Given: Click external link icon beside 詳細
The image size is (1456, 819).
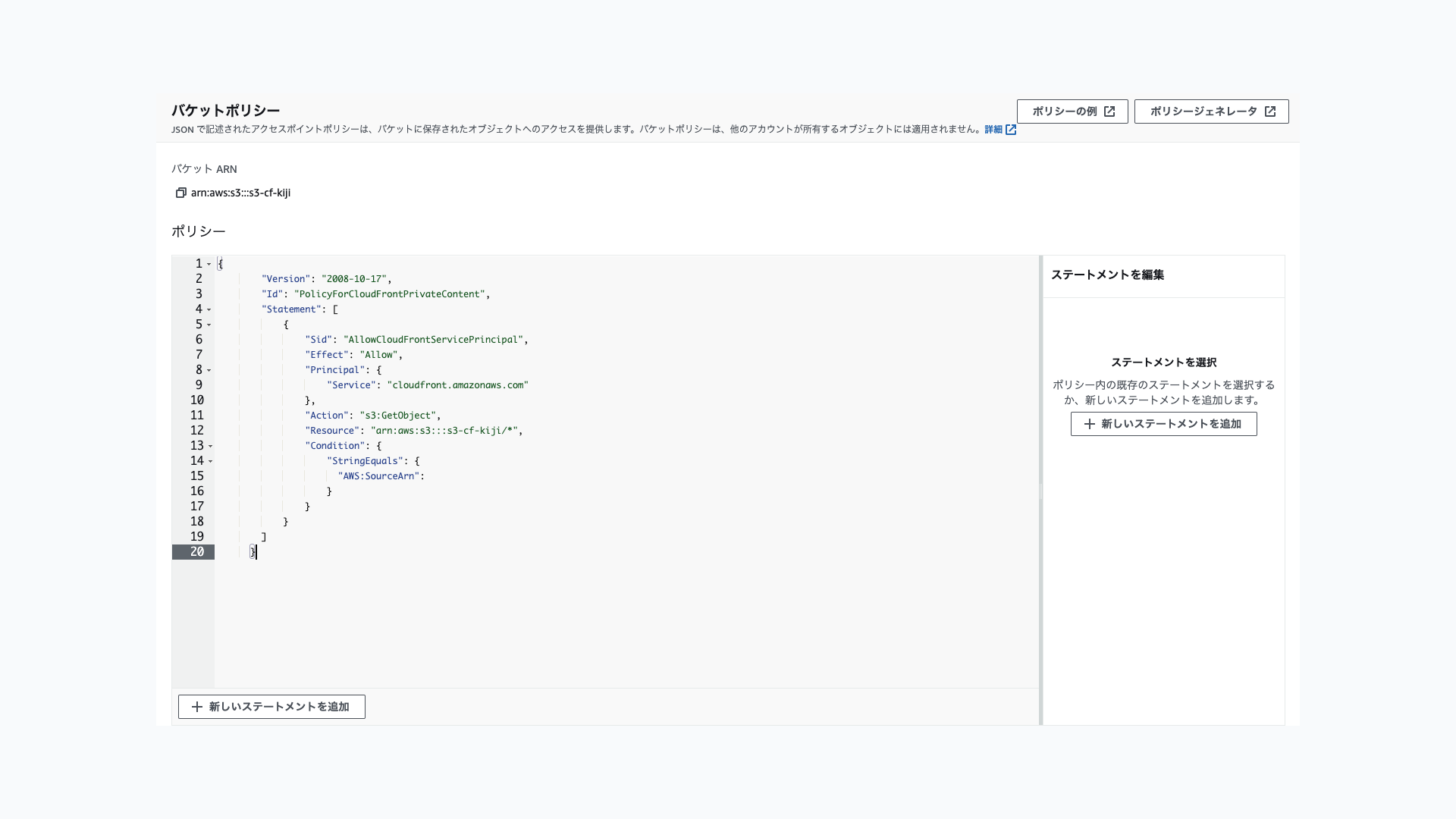Looking at the screenshot, I should click(x=1011, y=130).
